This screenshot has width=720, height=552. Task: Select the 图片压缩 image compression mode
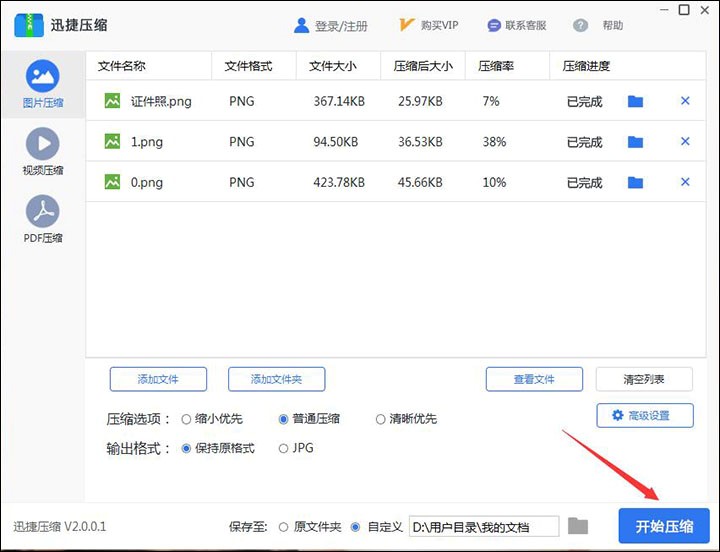43,84
